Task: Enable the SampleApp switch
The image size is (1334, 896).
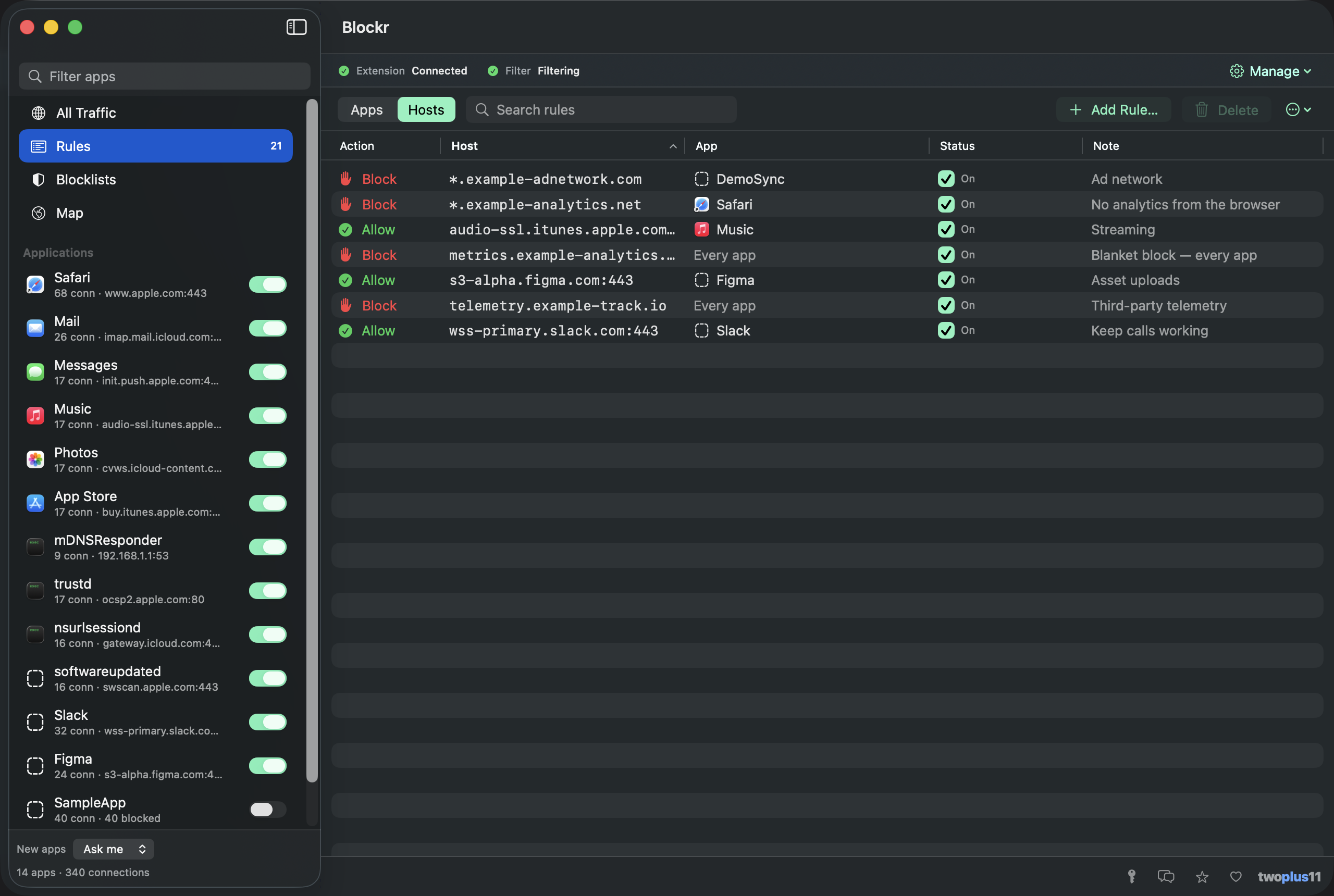Action: [x=267, y=810]
